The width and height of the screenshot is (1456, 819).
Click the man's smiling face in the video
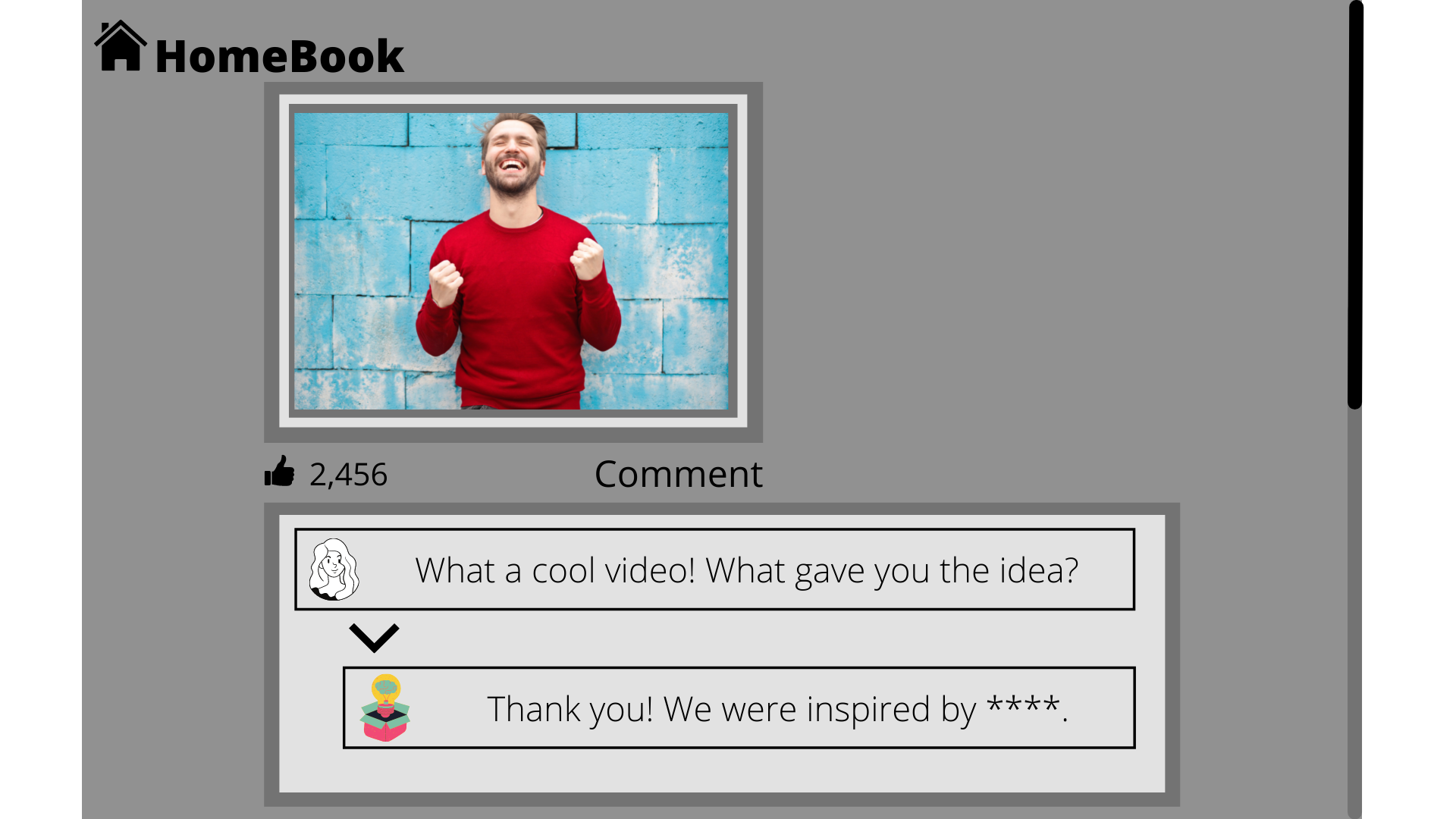pyautogui.click(x=513, y=155)
